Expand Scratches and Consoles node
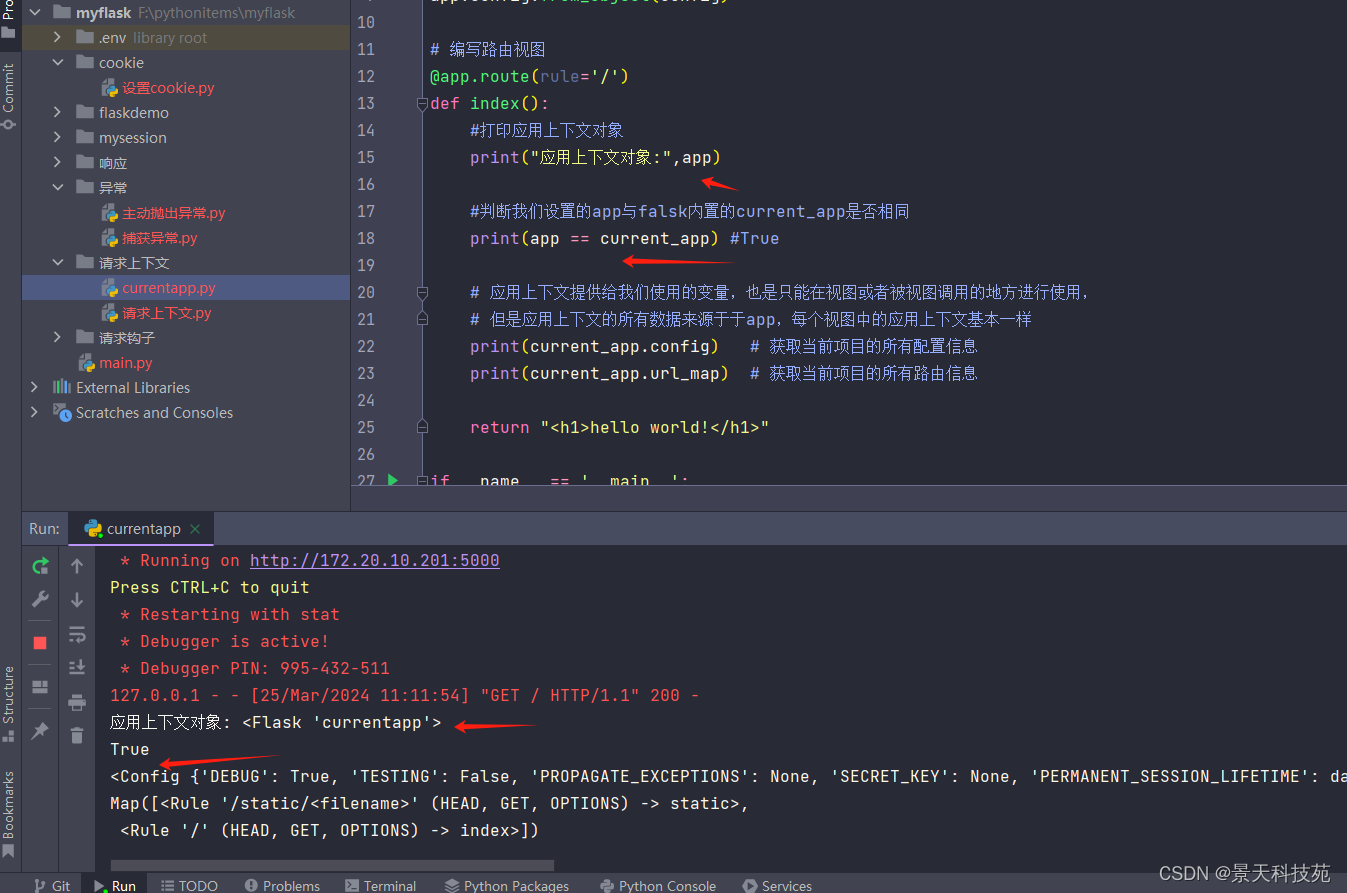This screenshot has height=893, width=1347. point(35,413)
